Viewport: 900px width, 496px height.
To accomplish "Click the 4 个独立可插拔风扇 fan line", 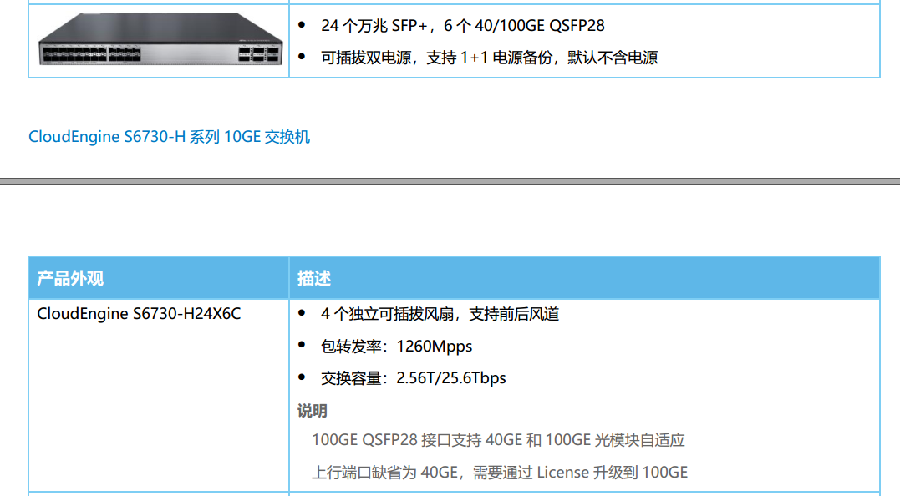I will [440, 314].
